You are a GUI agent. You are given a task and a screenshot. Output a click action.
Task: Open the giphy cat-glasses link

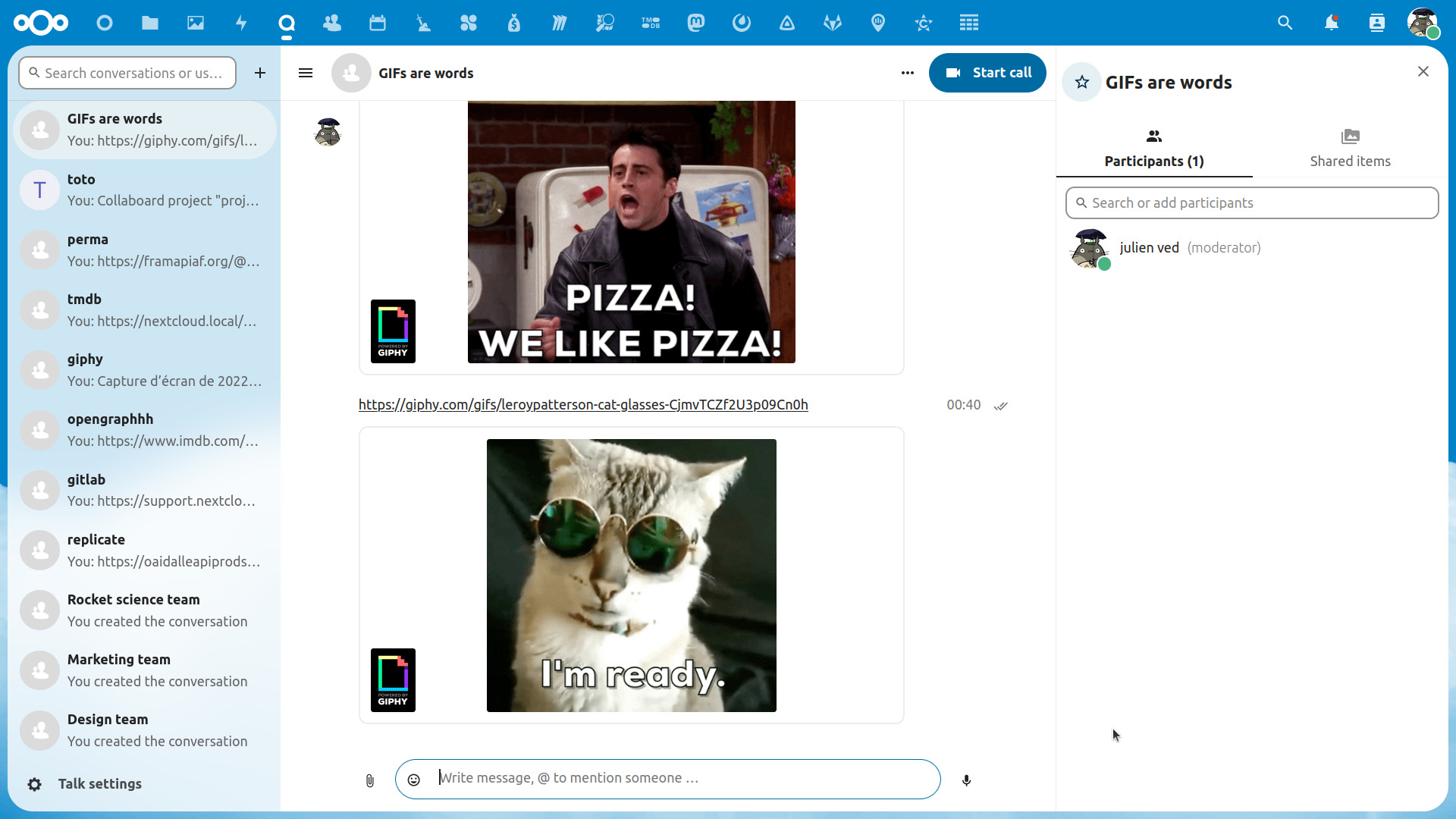583,405
